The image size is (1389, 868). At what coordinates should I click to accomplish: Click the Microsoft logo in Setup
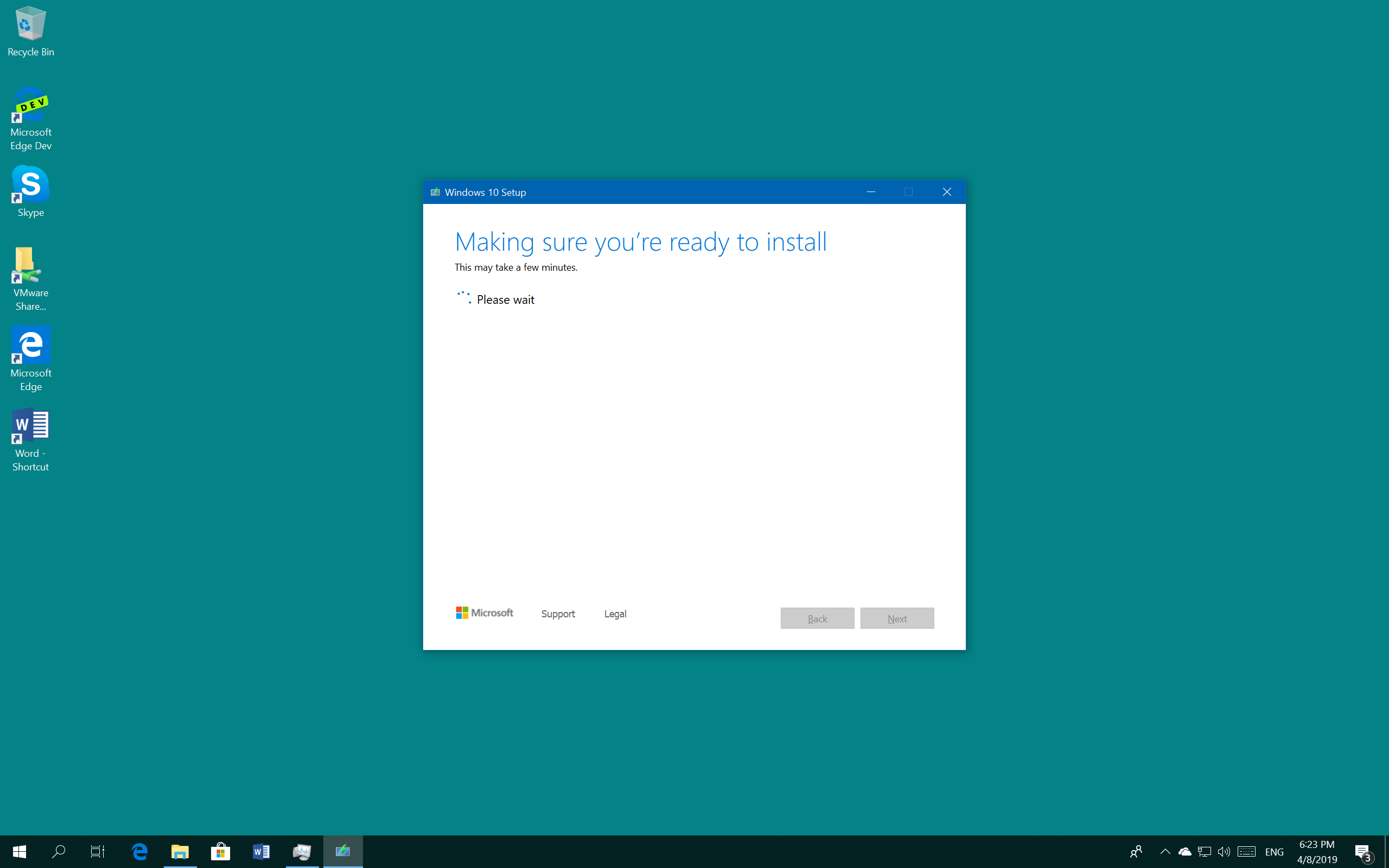pos(485,613)
